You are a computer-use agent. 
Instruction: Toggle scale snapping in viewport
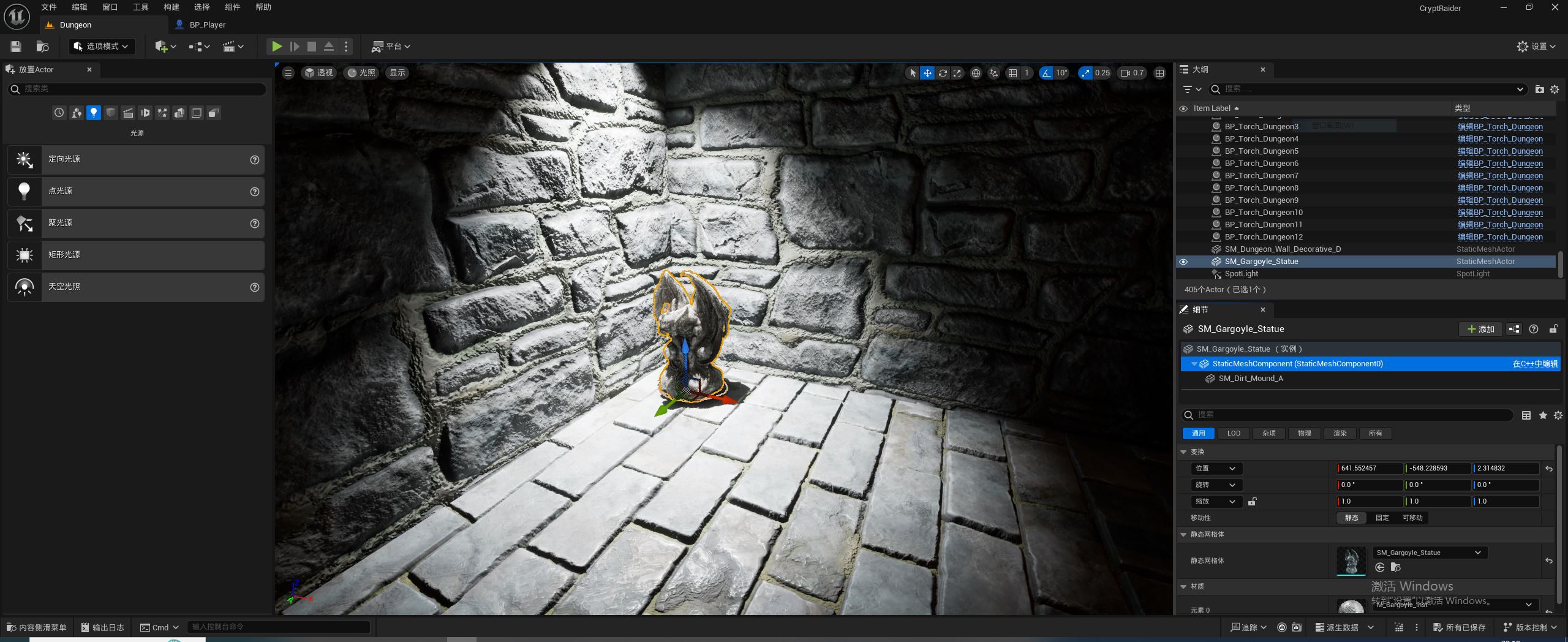(x=1085, y=73)
